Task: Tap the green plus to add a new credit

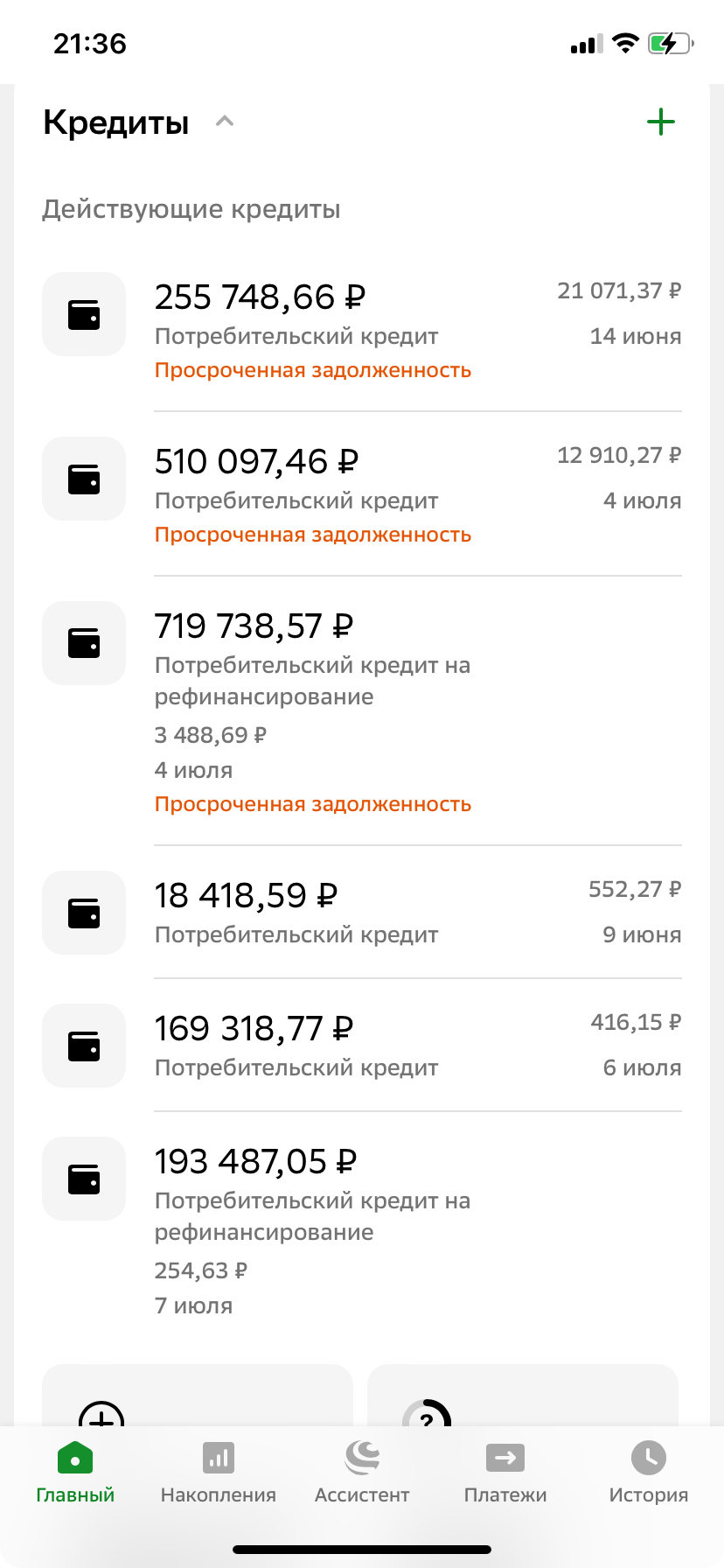Action: [x=661, y=122]
